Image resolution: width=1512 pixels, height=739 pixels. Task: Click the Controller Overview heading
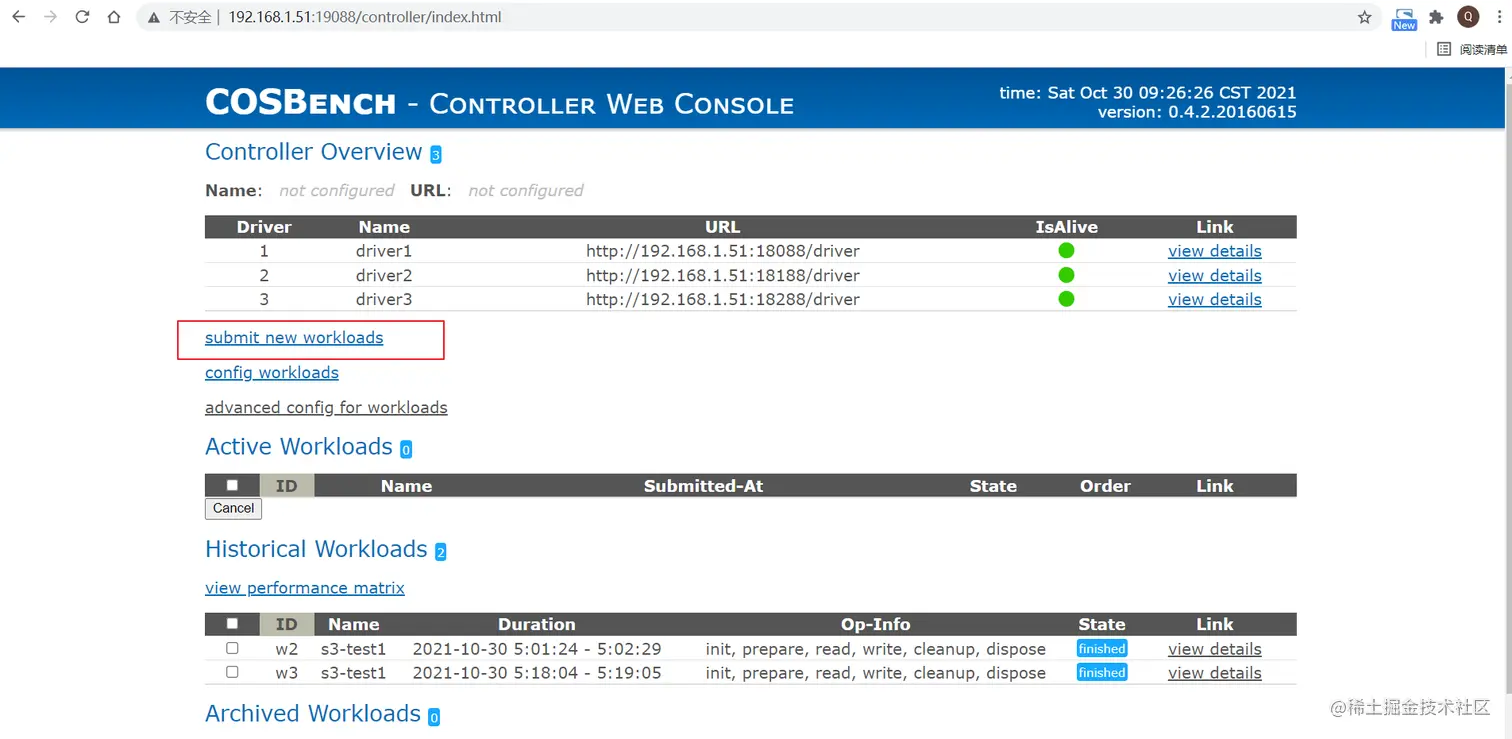[313, 152]
